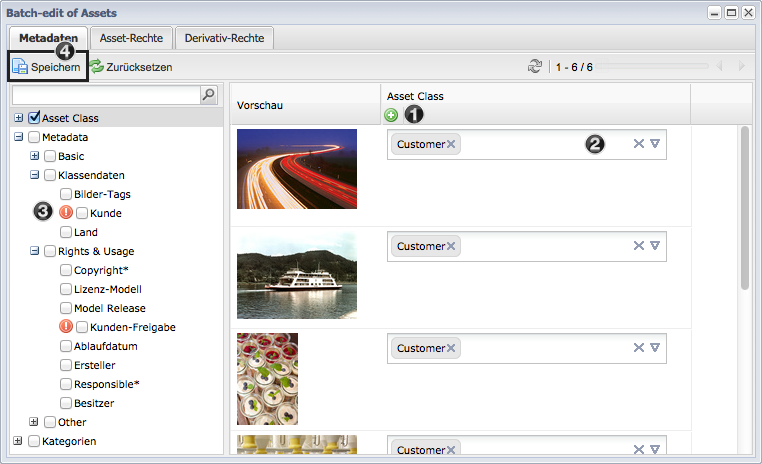The height and width of the screenshot is (464, 762).
Task: Uncheck the Asset Class checkbox
Action: pyautogui.click(x=34, y=118)
